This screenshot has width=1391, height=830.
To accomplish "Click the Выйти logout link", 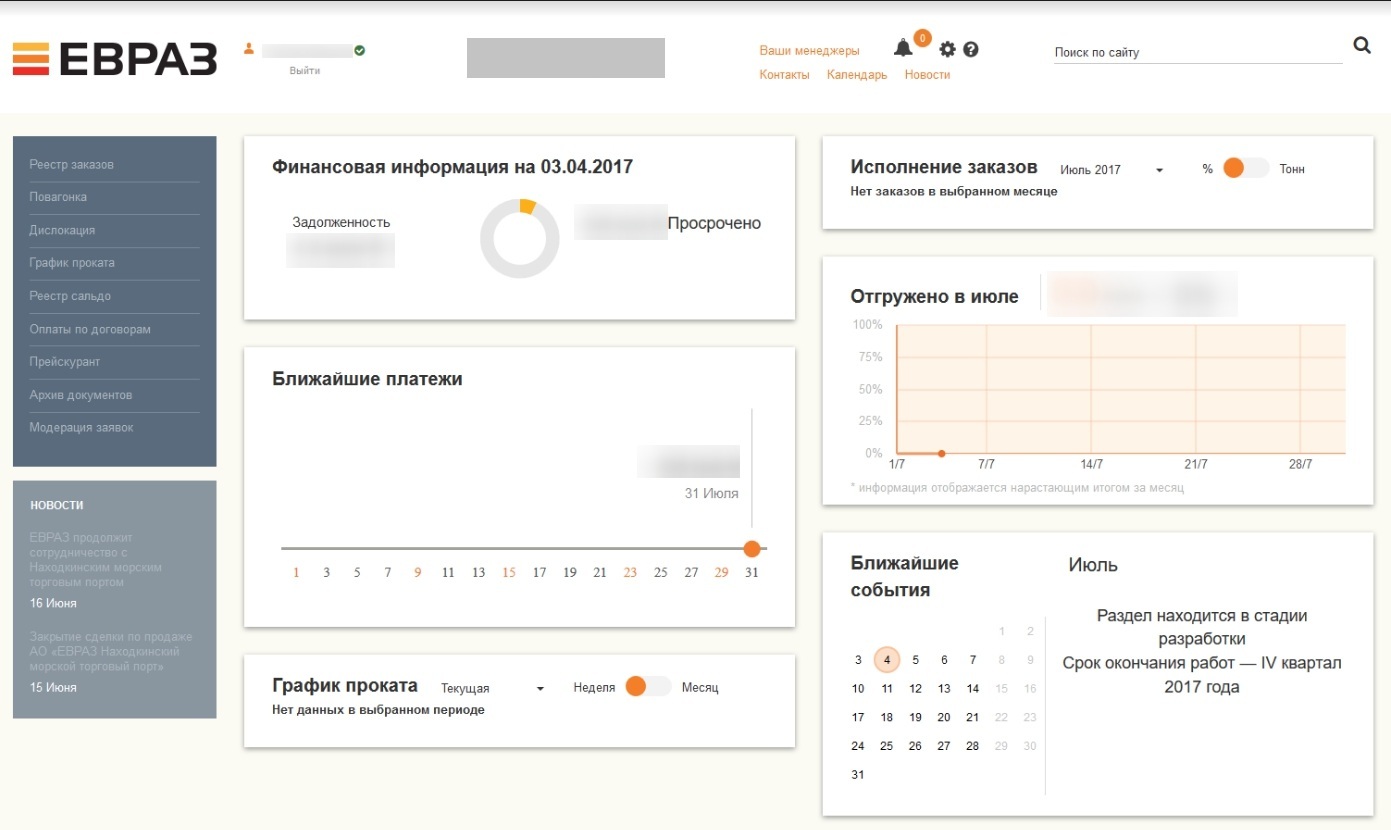I will pyautogui.click(x=305, y=71).
